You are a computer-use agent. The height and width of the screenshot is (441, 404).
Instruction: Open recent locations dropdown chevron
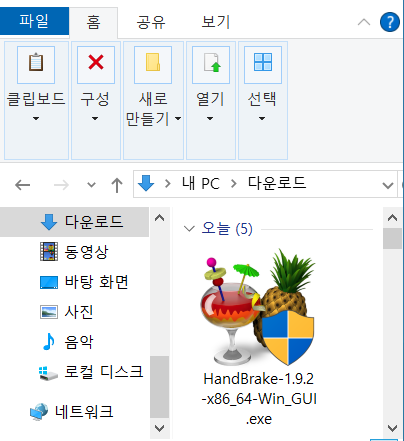(91, 184)
